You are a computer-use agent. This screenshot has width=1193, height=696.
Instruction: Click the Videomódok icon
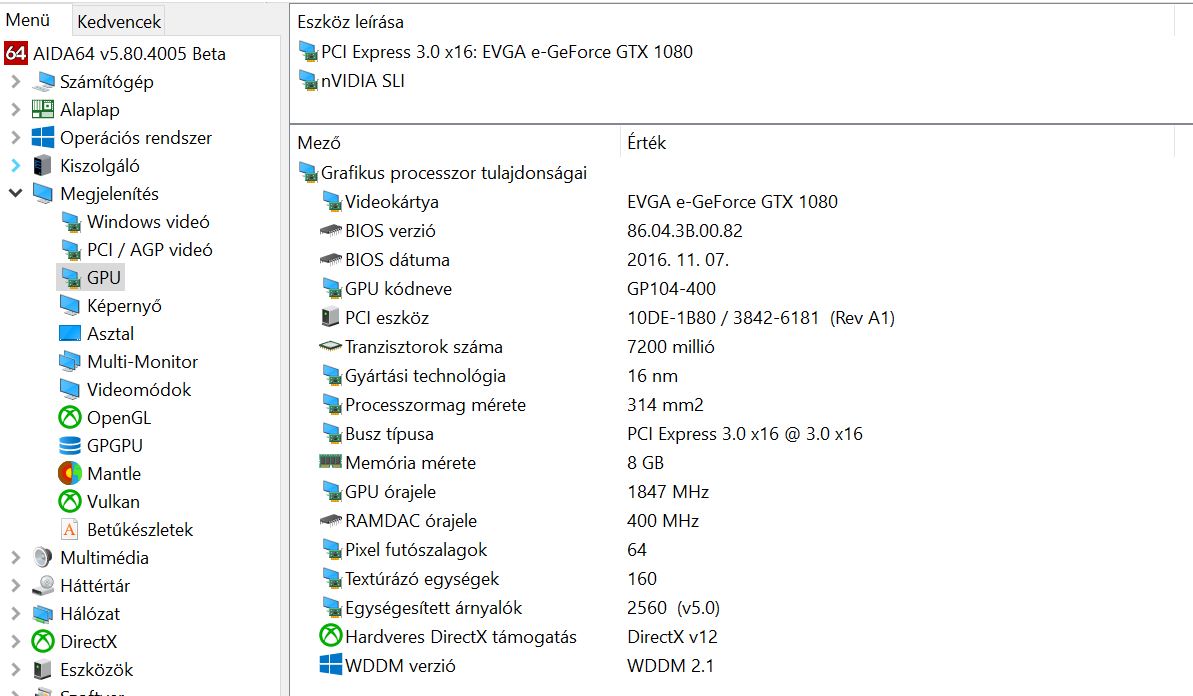70,390
